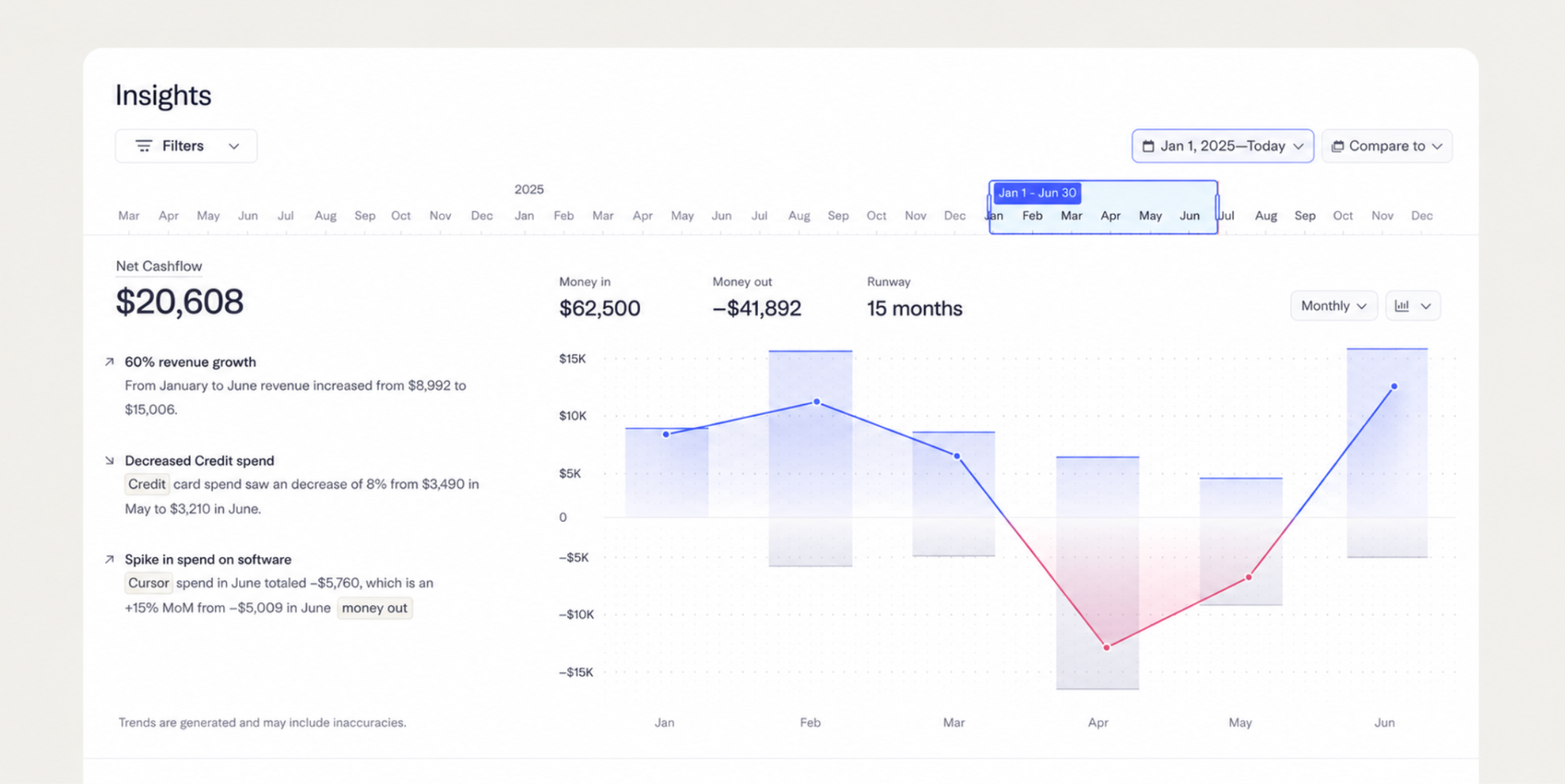The height and width of the screenshot is (784, 1565).
Task: Open the Monthly interval dropdown
Action: [1333, 306]
